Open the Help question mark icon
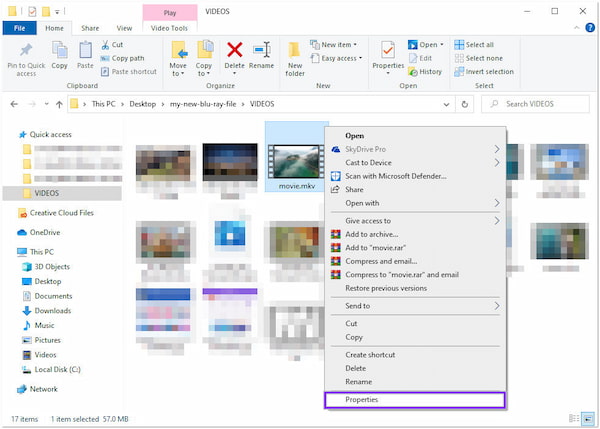 pos(590,28)
